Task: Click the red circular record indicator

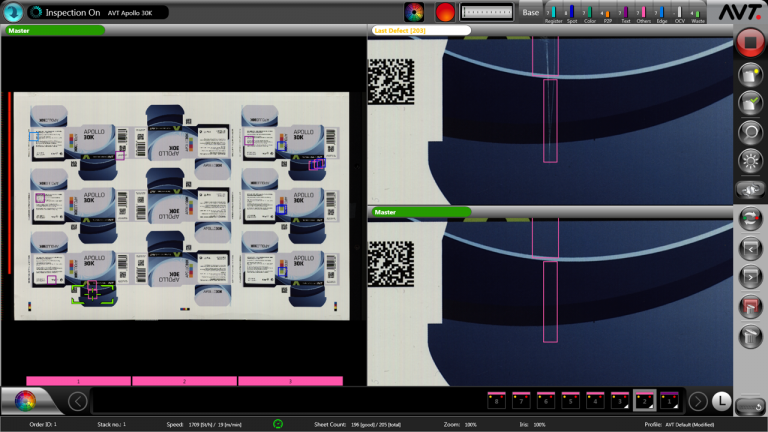Action: tap(445, 12)
